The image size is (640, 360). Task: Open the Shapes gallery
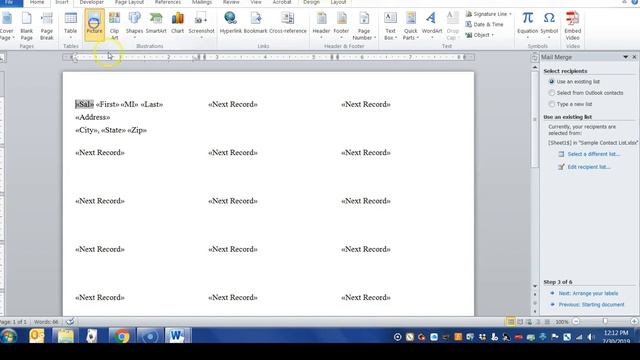(x=134, y=25)
